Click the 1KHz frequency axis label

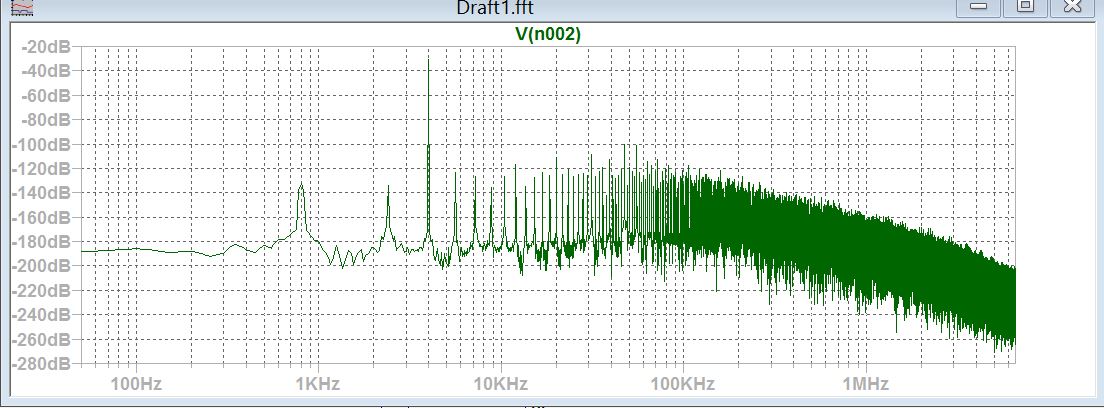318,384
